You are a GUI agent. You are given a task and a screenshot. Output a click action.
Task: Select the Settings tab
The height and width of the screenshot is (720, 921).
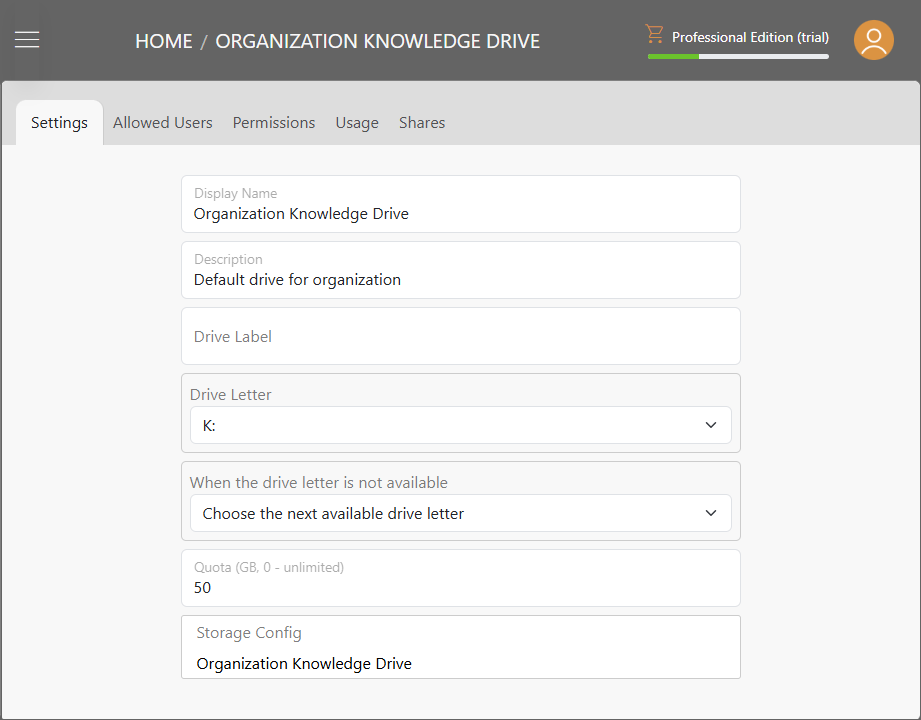pyautogui.click(x=59, y=123)
